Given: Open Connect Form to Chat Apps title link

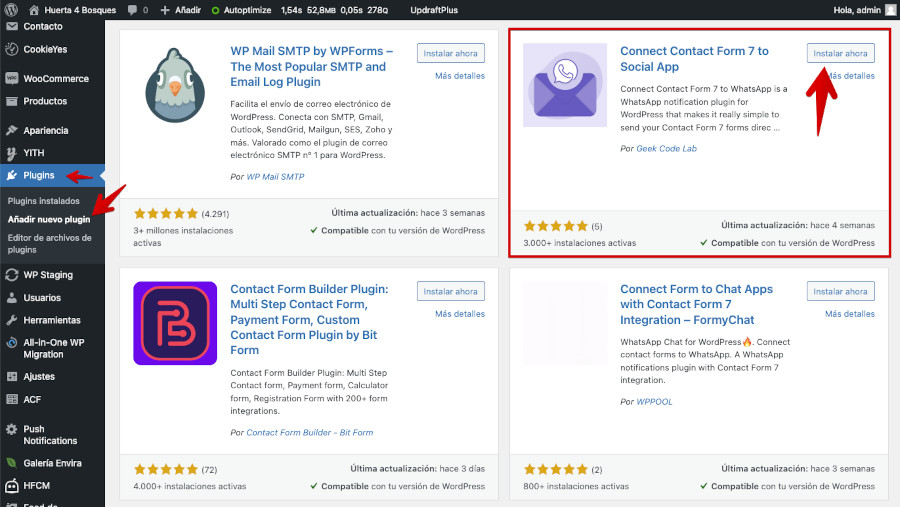Looking at the screenshot, I should coord(696,304).
